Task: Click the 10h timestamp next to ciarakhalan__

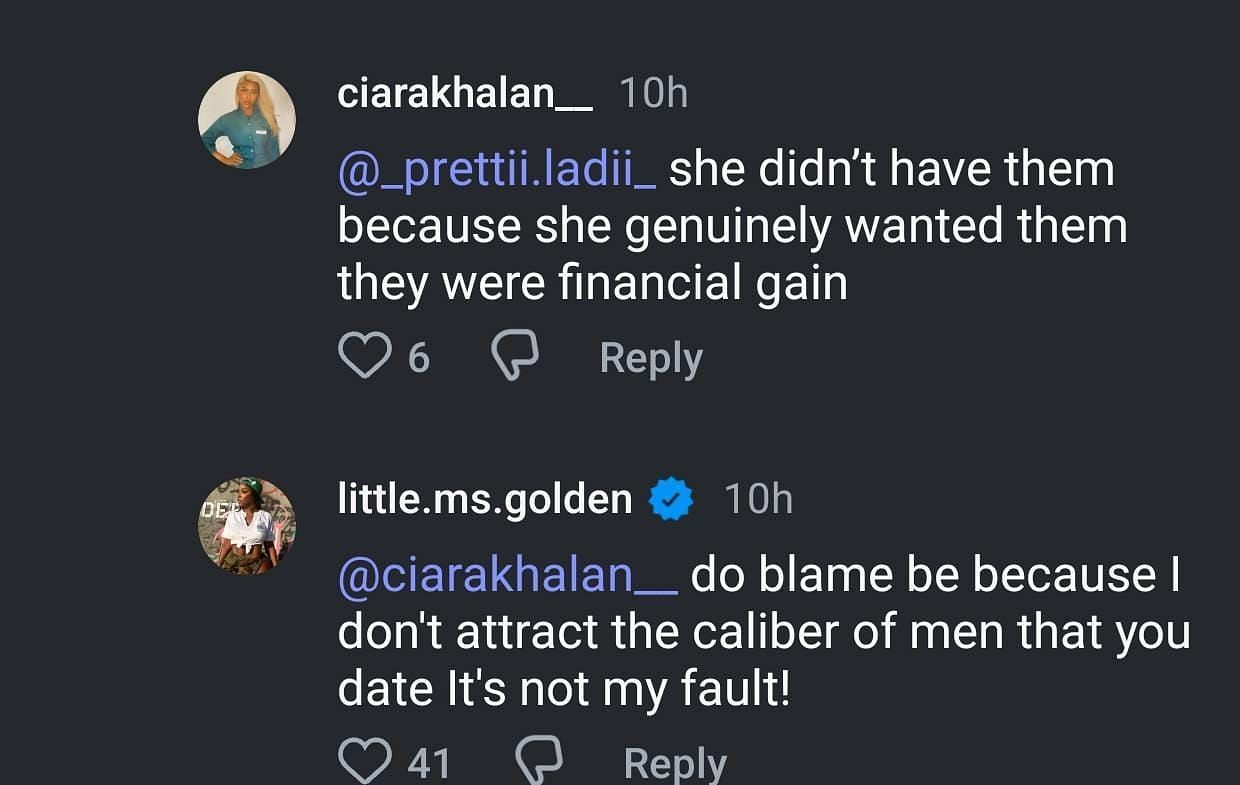Action: coord(654,94)
